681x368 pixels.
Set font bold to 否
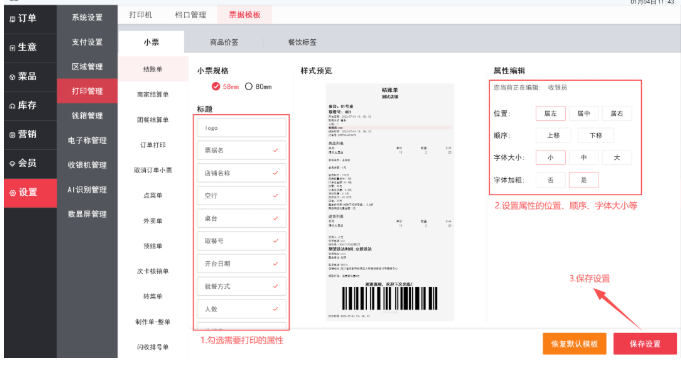point(550,180)
